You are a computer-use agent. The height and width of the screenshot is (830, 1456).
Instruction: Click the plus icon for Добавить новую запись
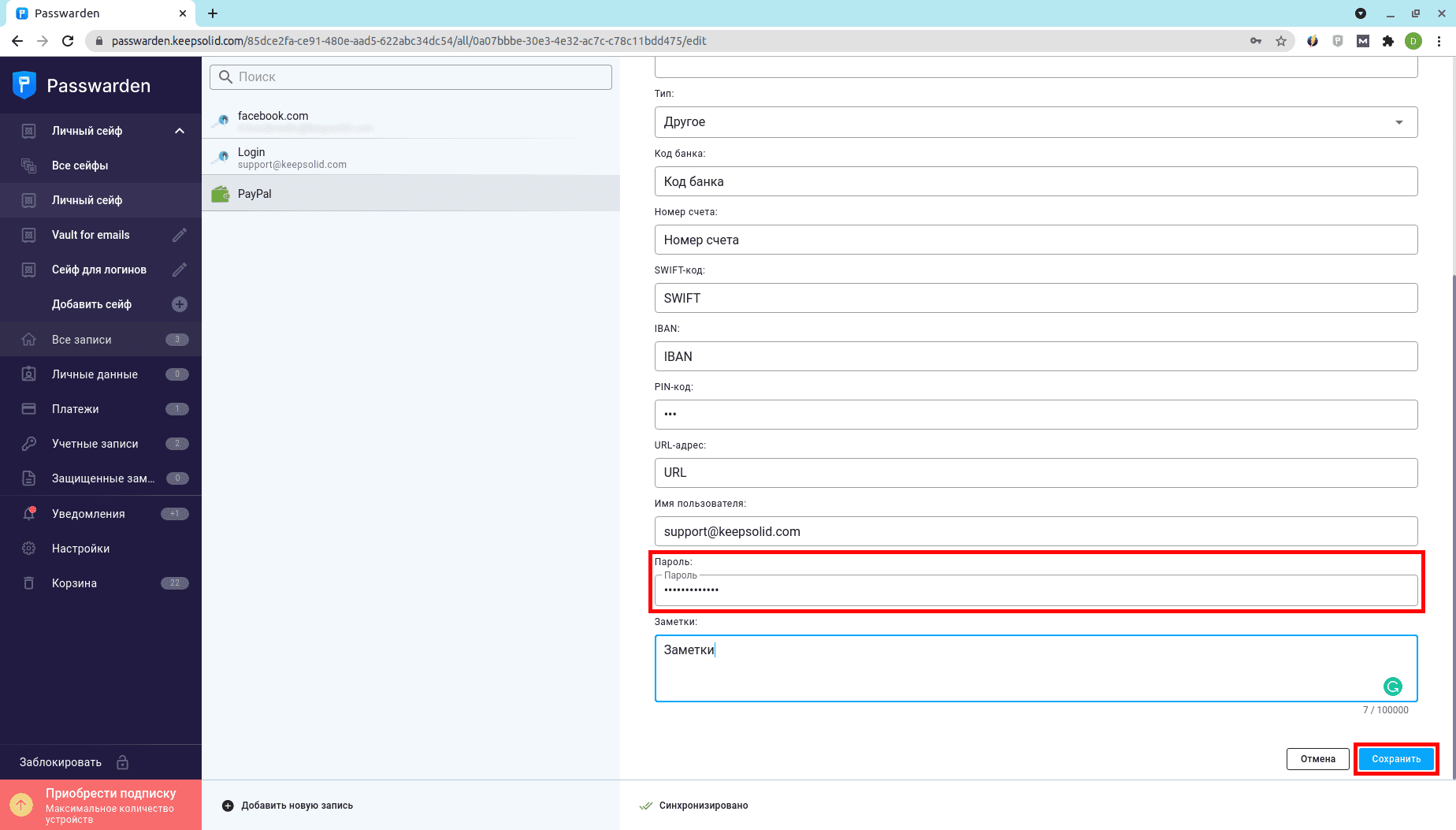point(228,806)
